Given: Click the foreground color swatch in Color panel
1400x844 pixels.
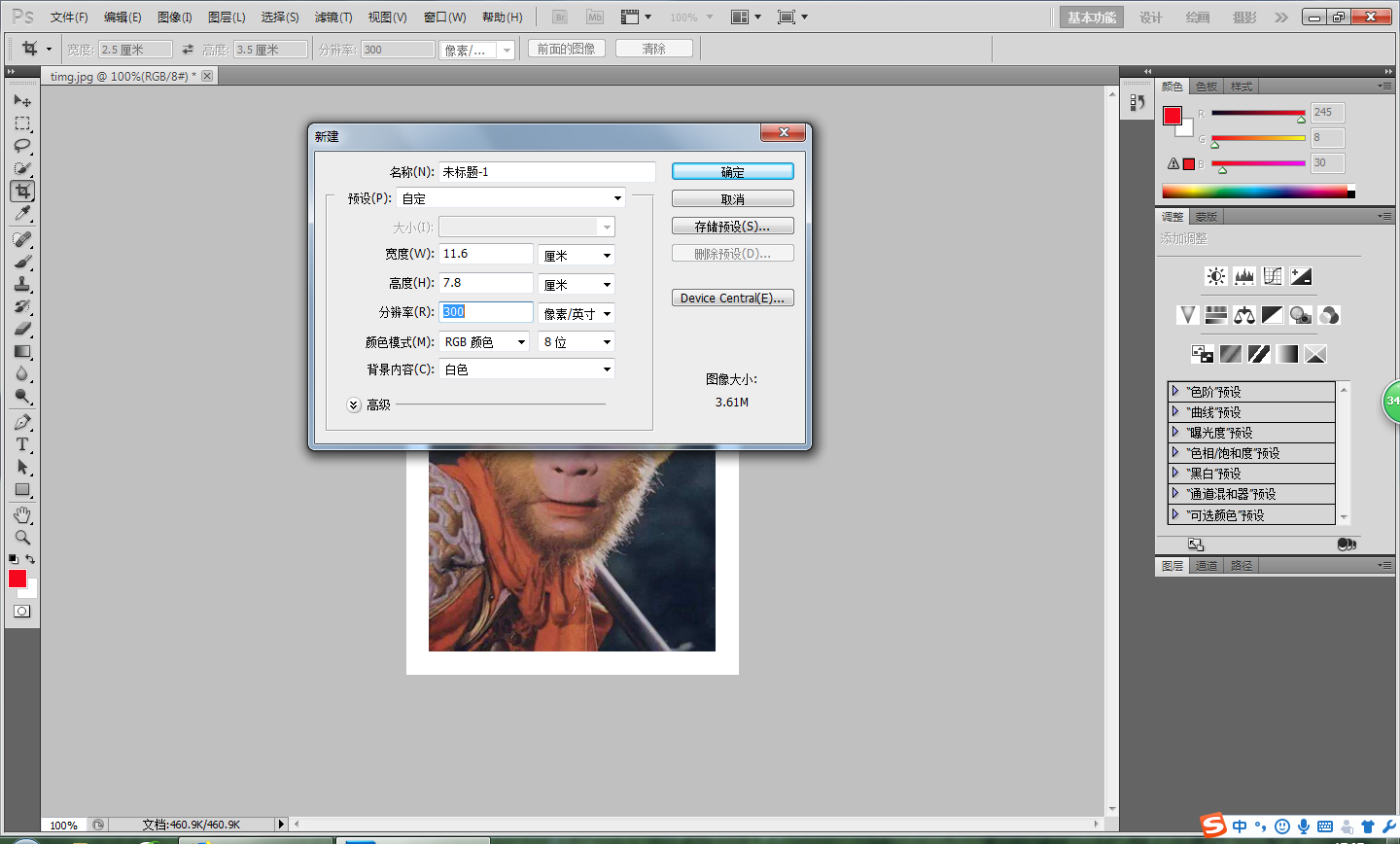Looking at the screenshot, I should pos(1172,116).
